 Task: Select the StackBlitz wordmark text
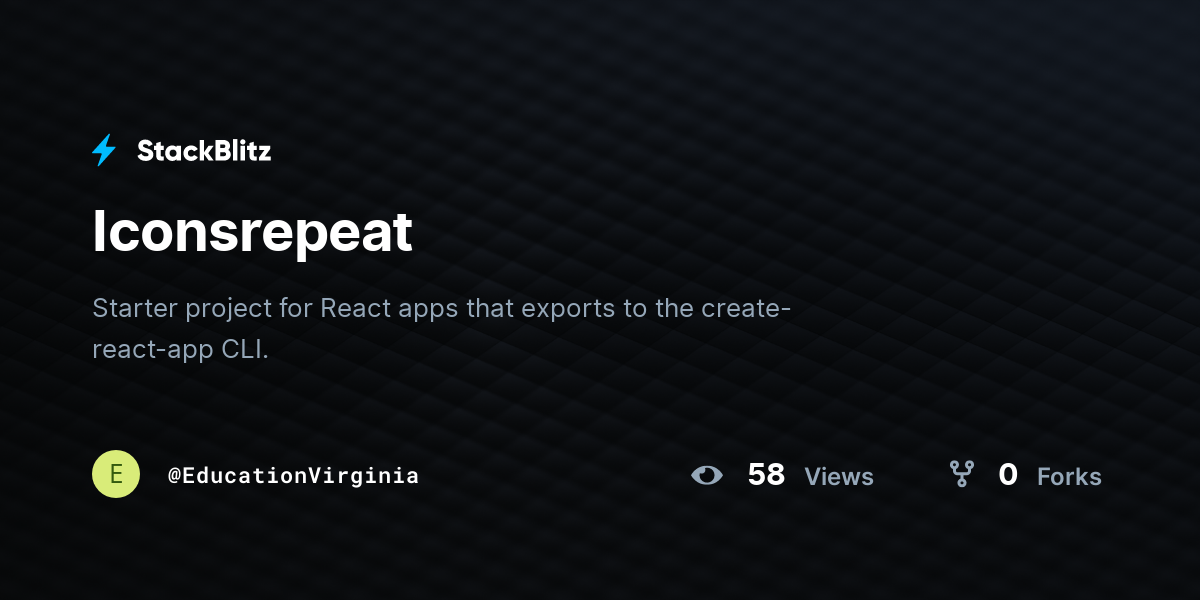(x=204, y=151)
